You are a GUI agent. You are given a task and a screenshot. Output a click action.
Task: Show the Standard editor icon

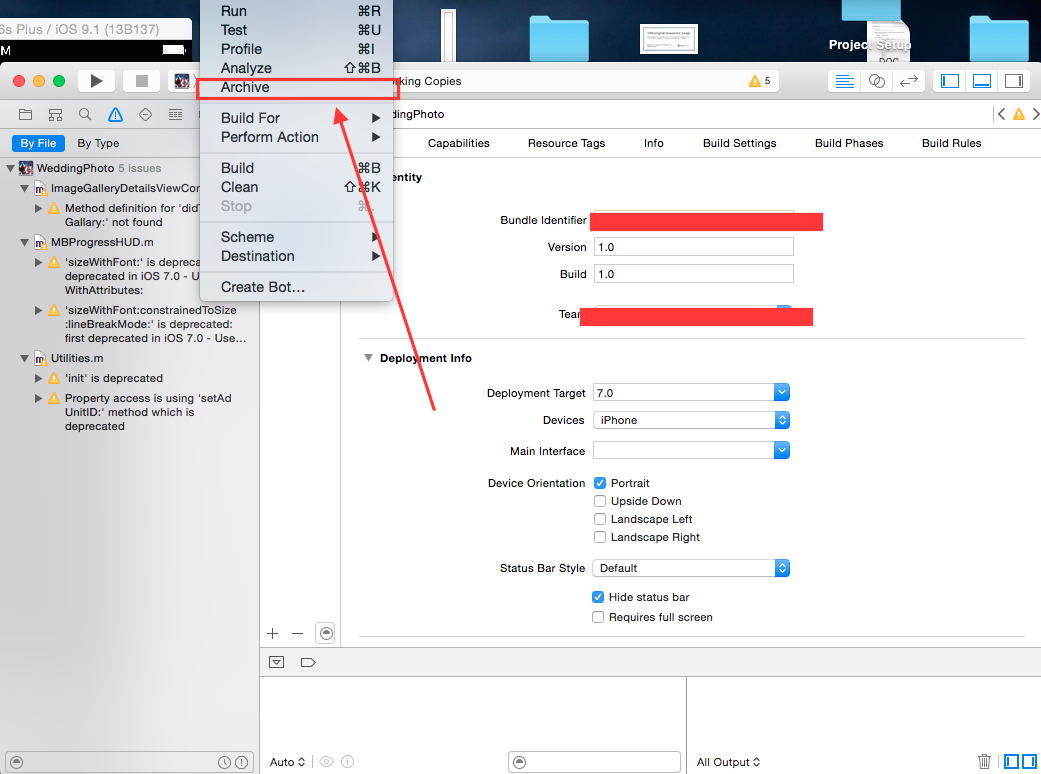pos(844,81)
